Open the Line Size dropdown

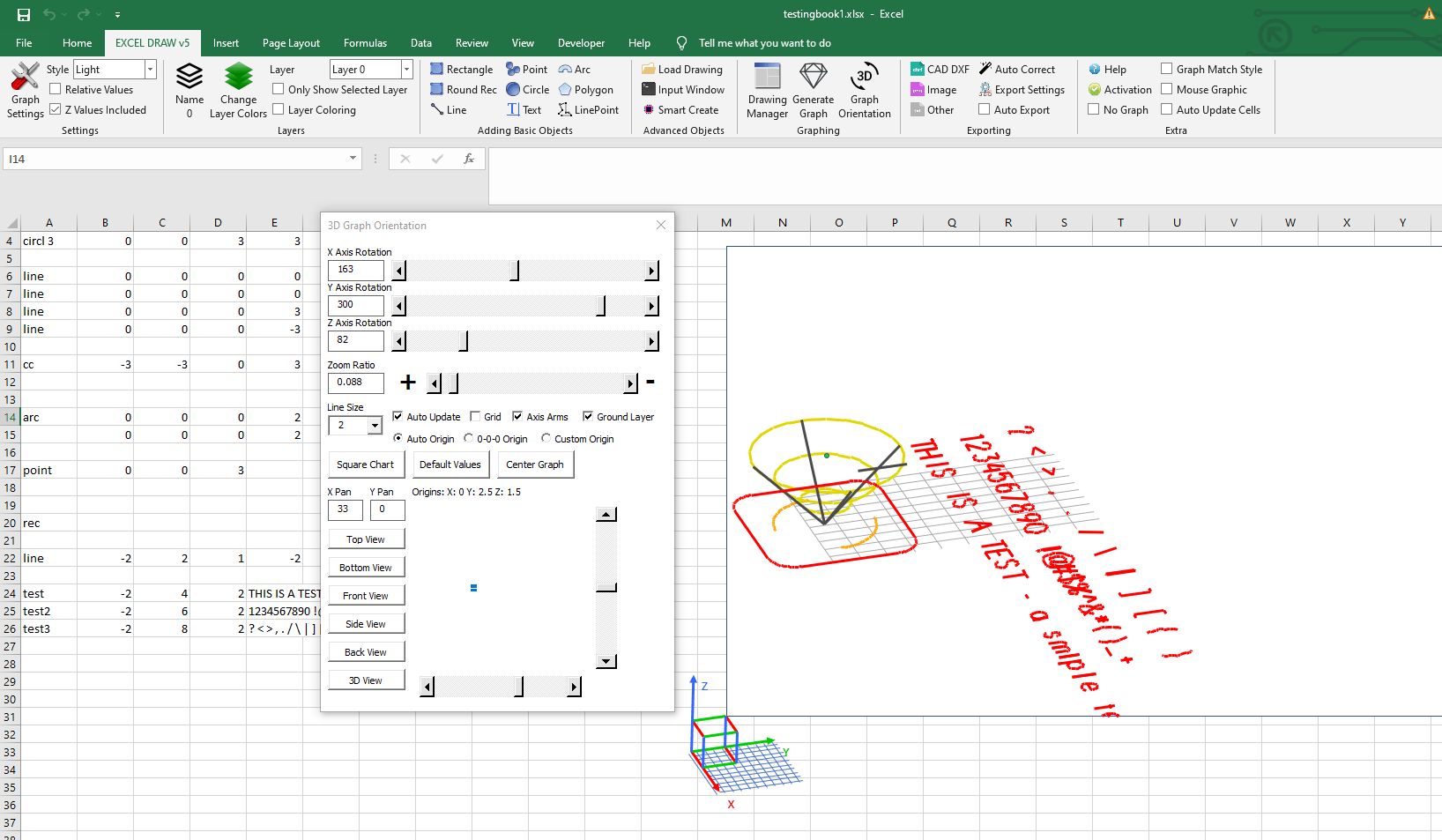[373, 425]
